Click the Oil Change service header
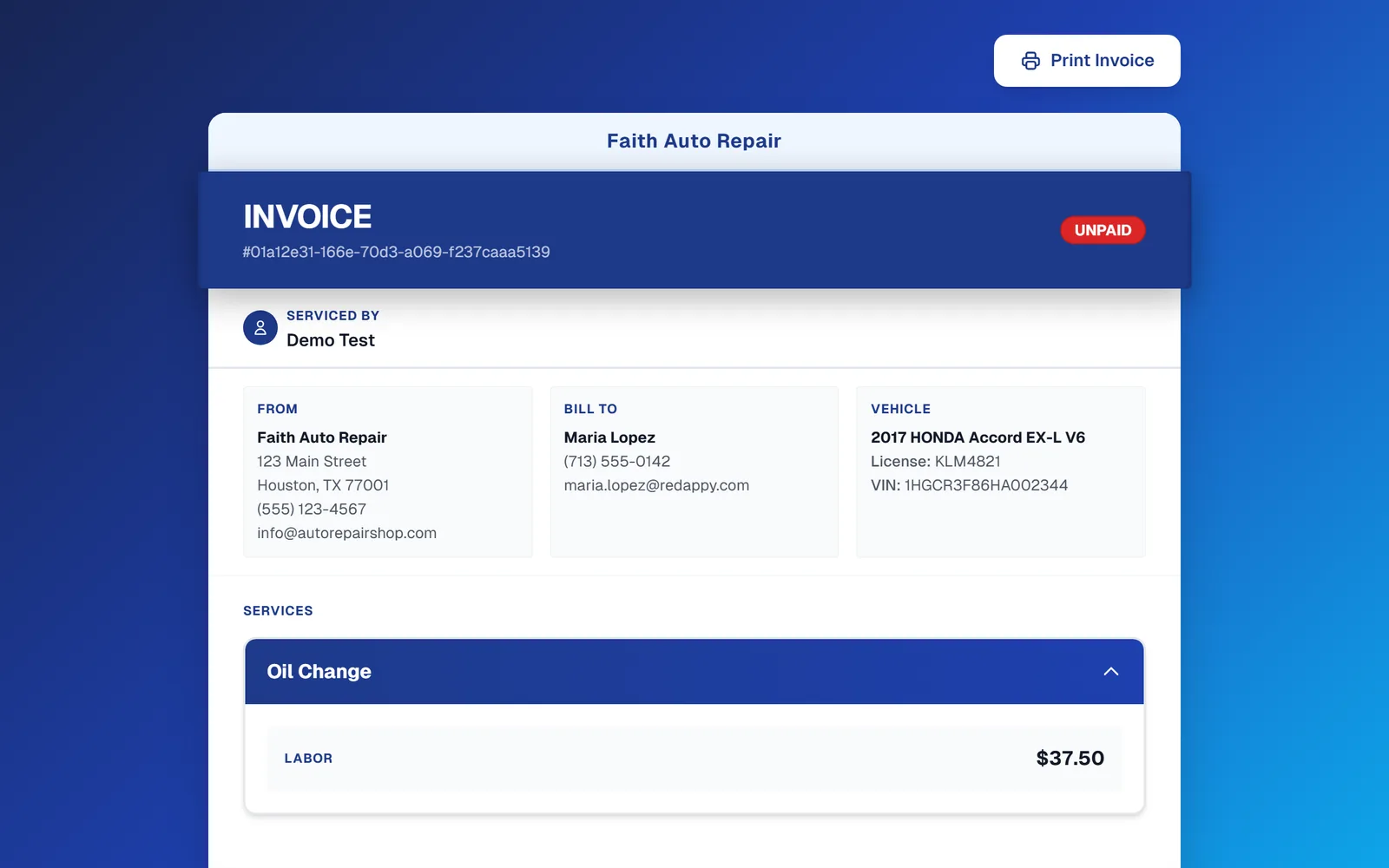This screenshot has height=868, width=1389. [694, 672]
